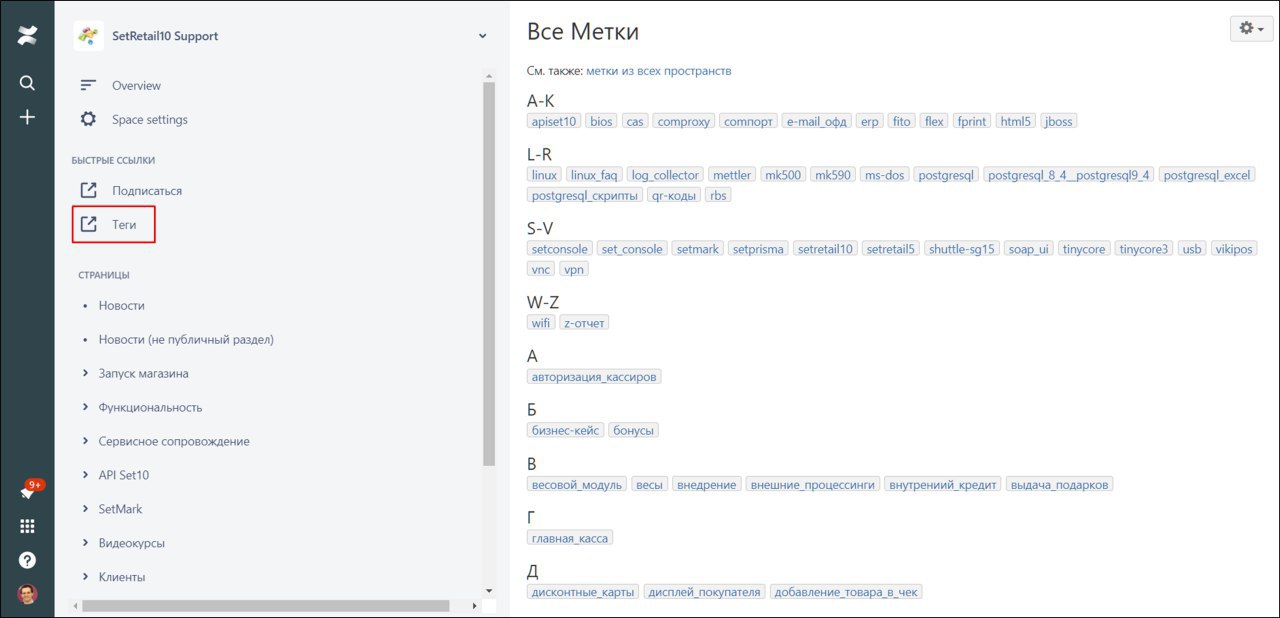The image size is (1280, 618).
Task: Open Confluence home logo icon
Action: tap(27, 37)
